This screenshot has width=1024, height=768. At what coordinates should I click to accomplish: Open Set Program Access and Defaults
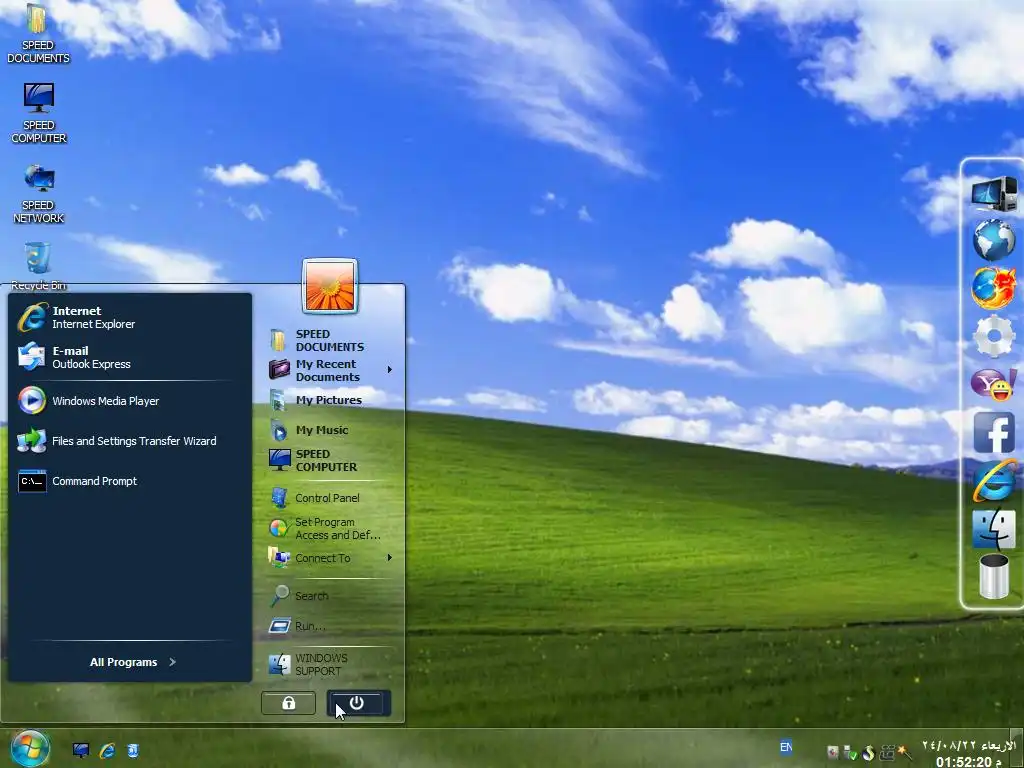pos(330,528)
